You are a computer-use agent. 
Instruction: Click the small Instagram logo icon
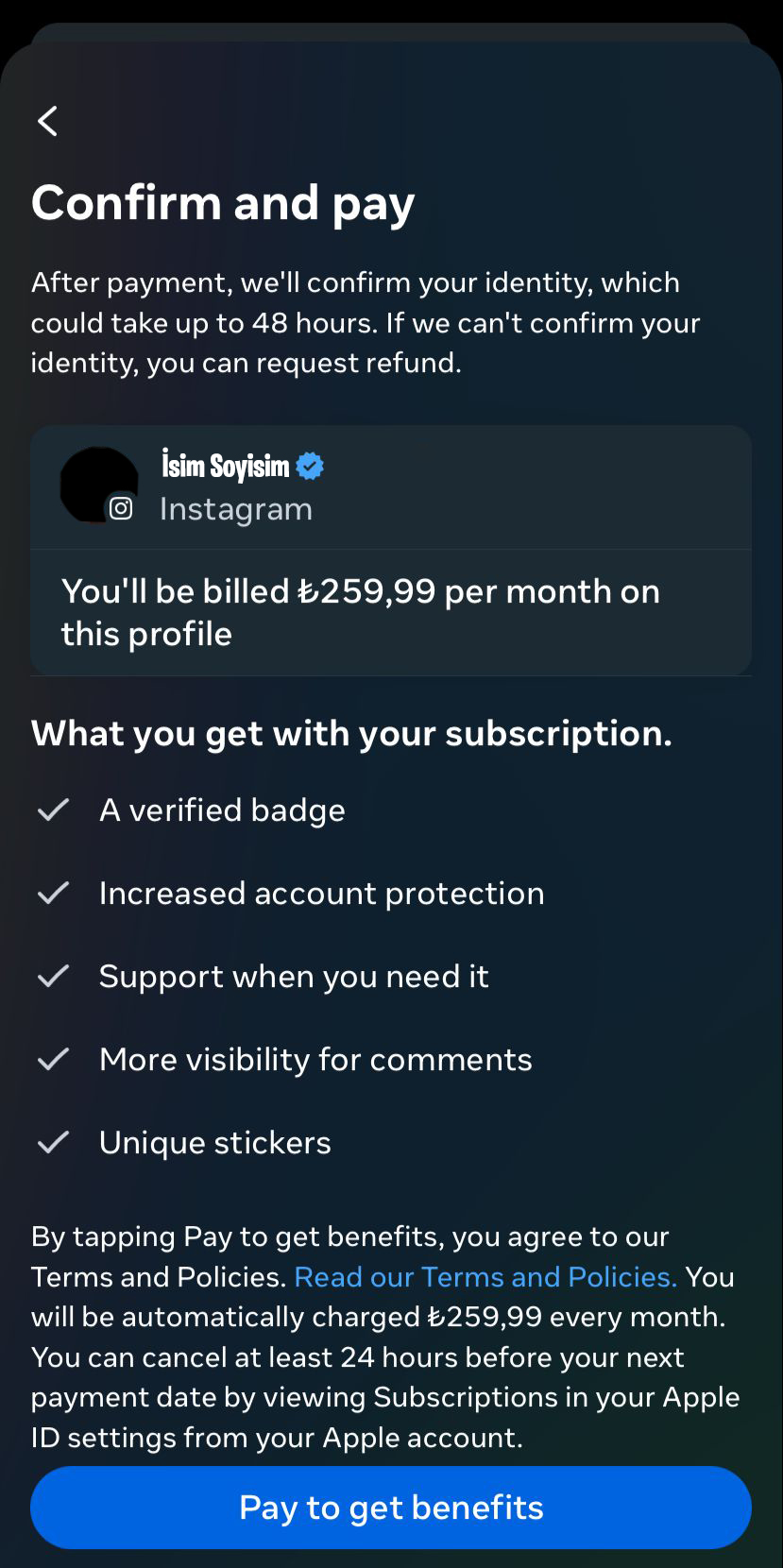pyautogui.click(x=121, y=508)
